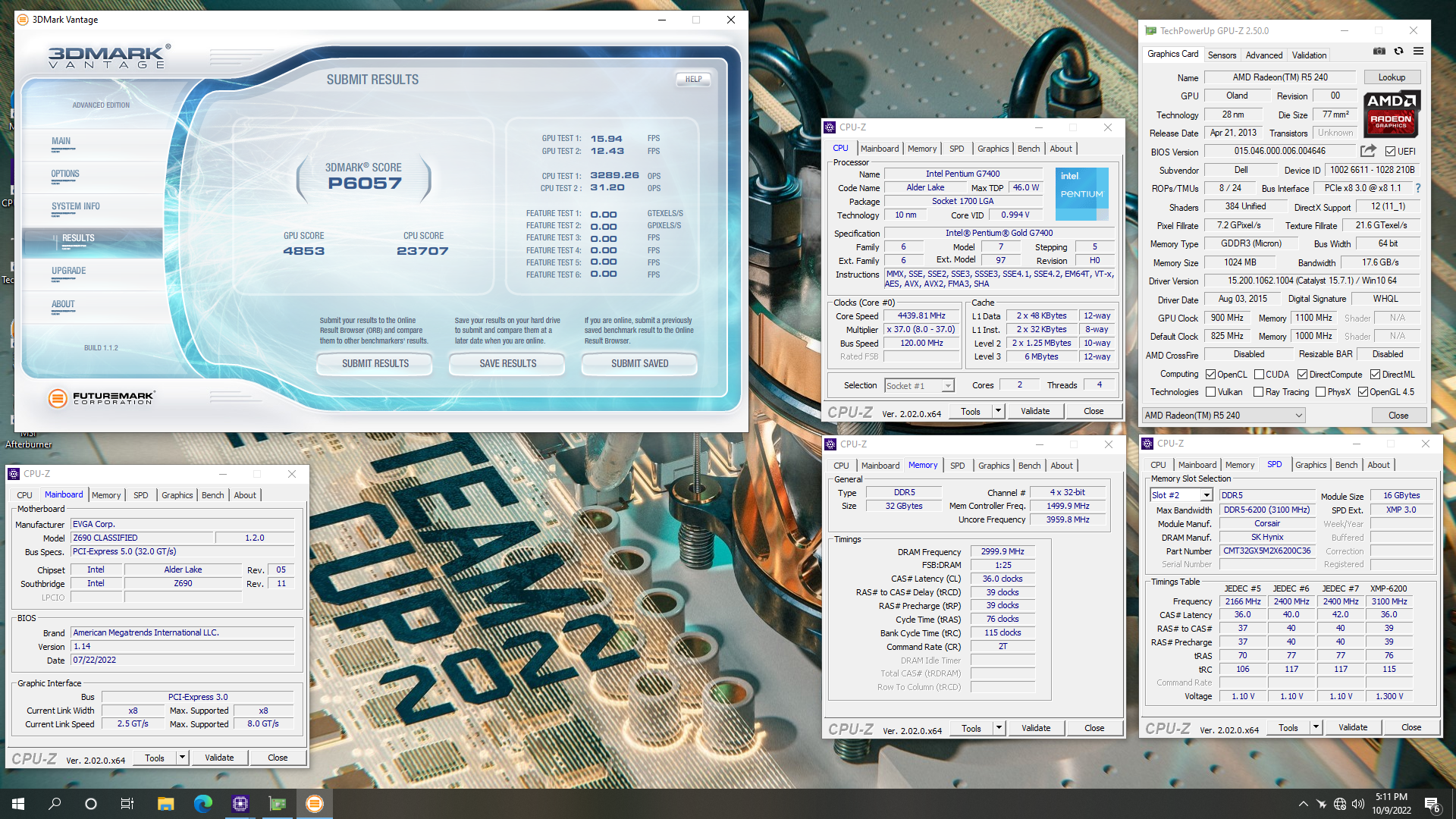Open the Socket #1 selection dropdown

click(x=920, y=386)
